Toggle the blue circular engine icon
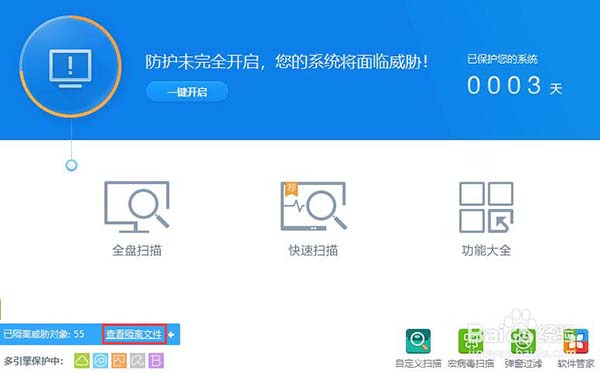This screenshot has height=373, width=600. [x=101, y=361]
